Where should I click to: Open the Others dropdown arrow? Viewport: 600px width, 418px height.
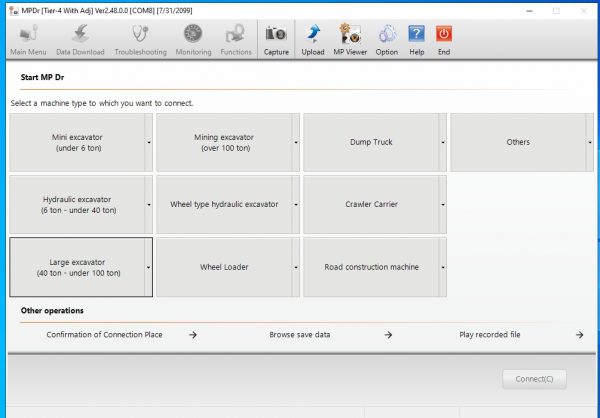pyautogui.click(x=590, y=142)
